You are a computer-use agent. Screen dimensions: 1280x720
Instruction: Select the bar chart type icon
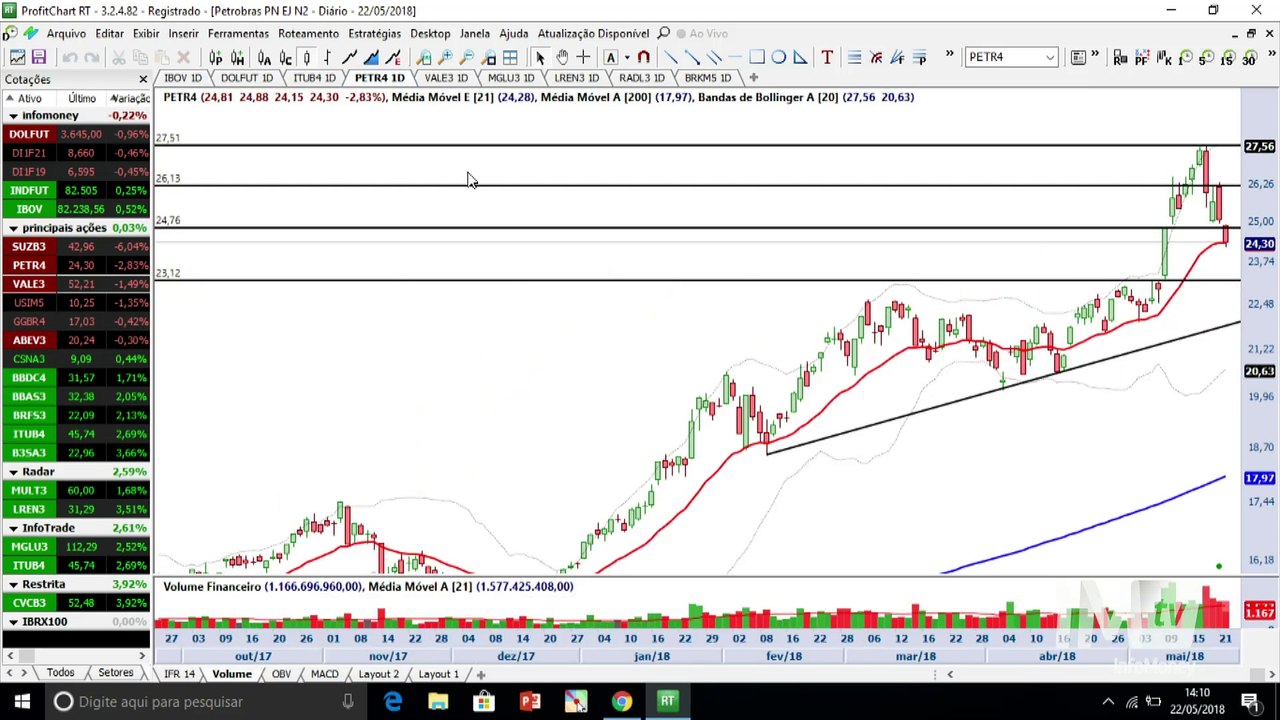[x=327, y=57]
